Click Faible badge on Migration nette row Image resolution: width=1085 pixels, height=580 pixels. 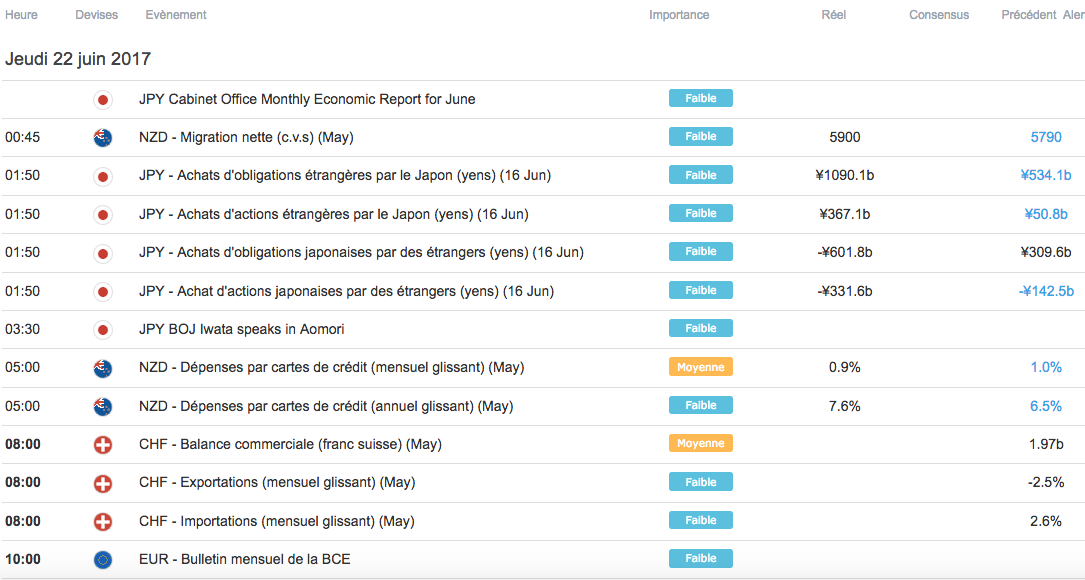pyautogui.click(x=701, y=137)
